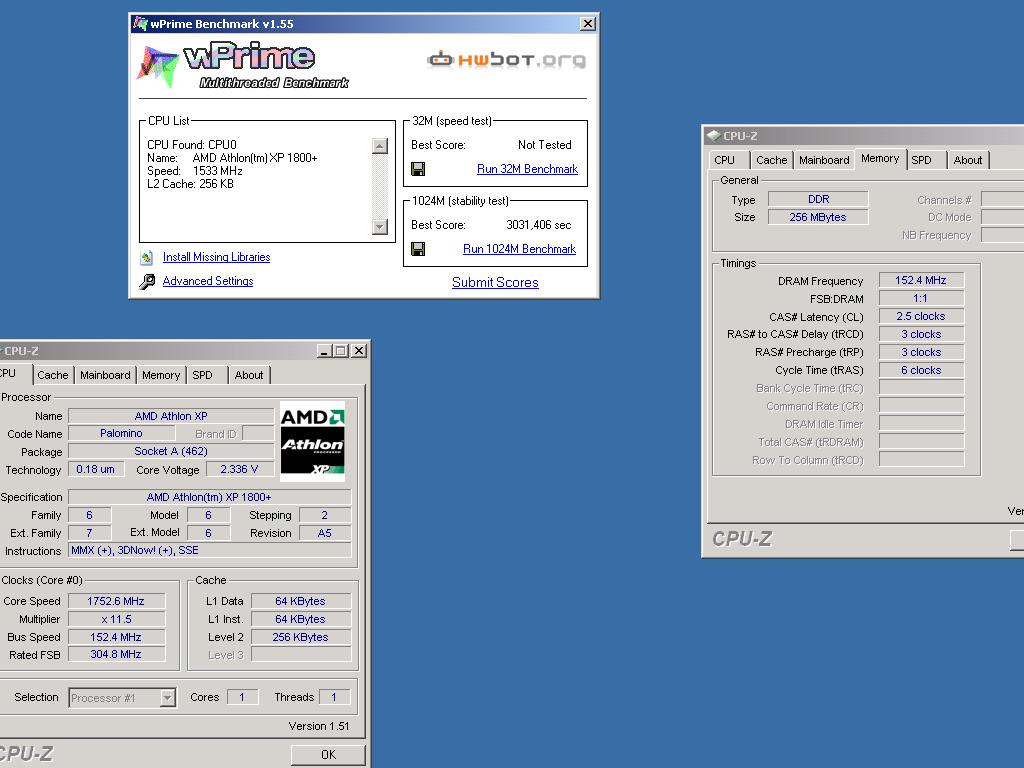Image resolution: width=1024 pixels, height=768 pixels.
Task: Switch to Memory tab in left CPU-Z
Action: click(x=161, y=375)
